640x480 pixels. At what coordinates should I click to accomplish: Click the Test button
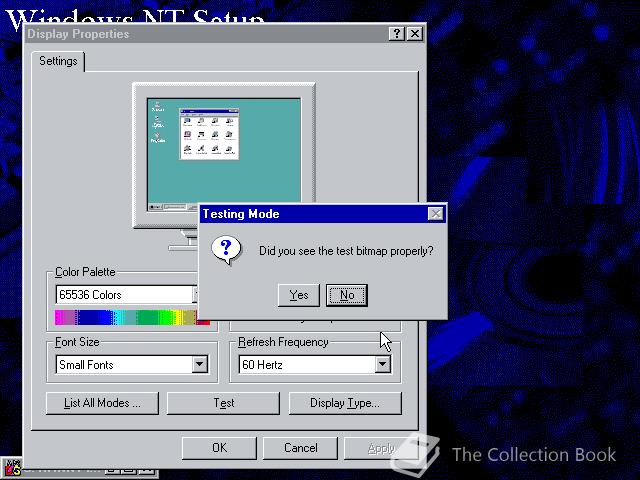pos(224,403)
